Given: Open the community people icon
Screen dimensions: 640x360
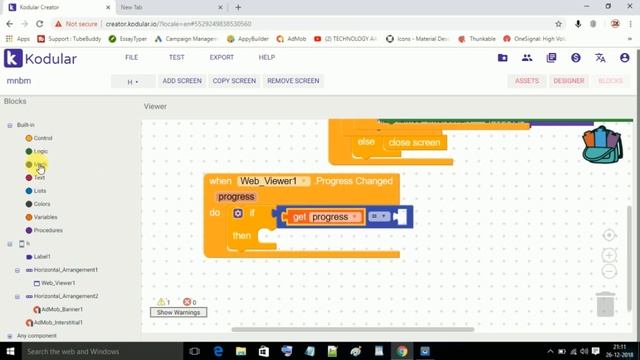Looking at the screenshot, I should (x=527, y=58).
